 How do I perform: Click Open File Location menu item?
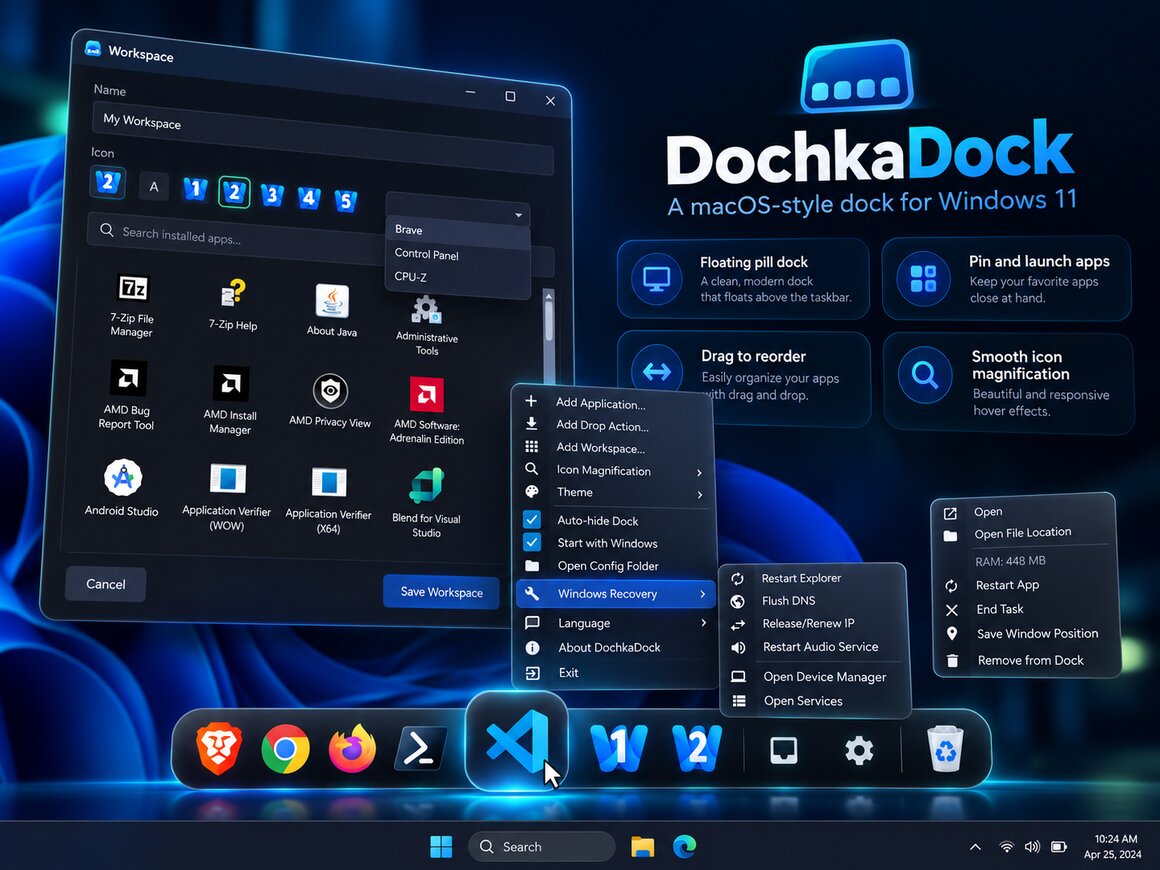click(x=1025, y=533)
